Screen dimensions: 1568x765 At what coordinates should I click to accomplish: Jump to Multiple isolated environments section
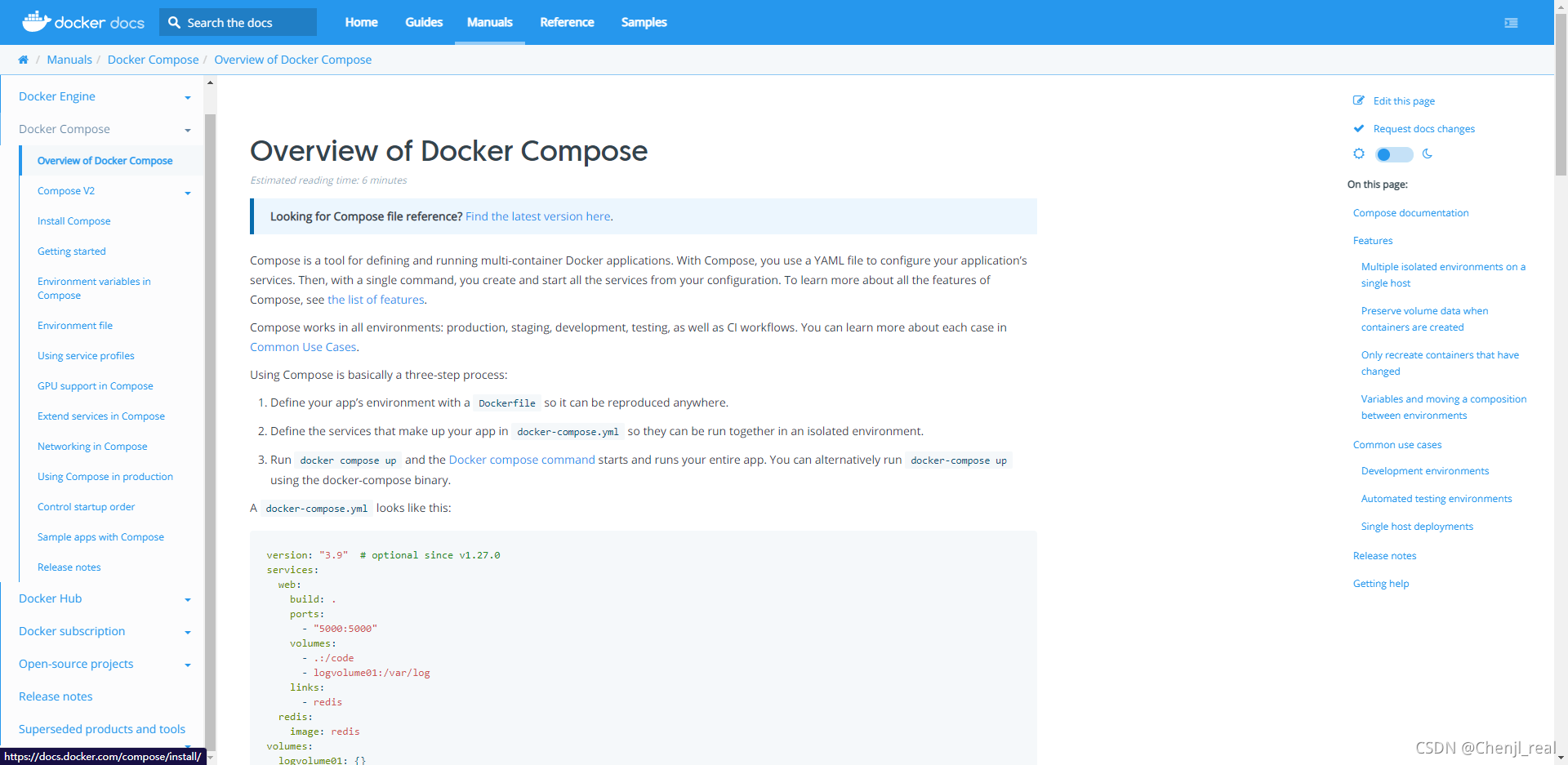tap(1443, 275)
